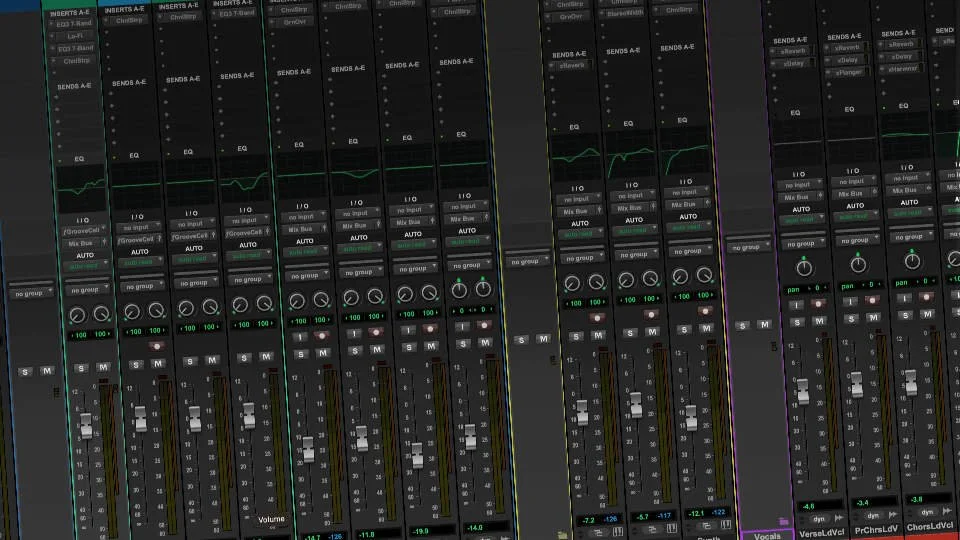Image resolution: width=960 pixels, height=540 pixels.
Task: Solo the VerseLdVcl track
Action: [x=797, y=322]
